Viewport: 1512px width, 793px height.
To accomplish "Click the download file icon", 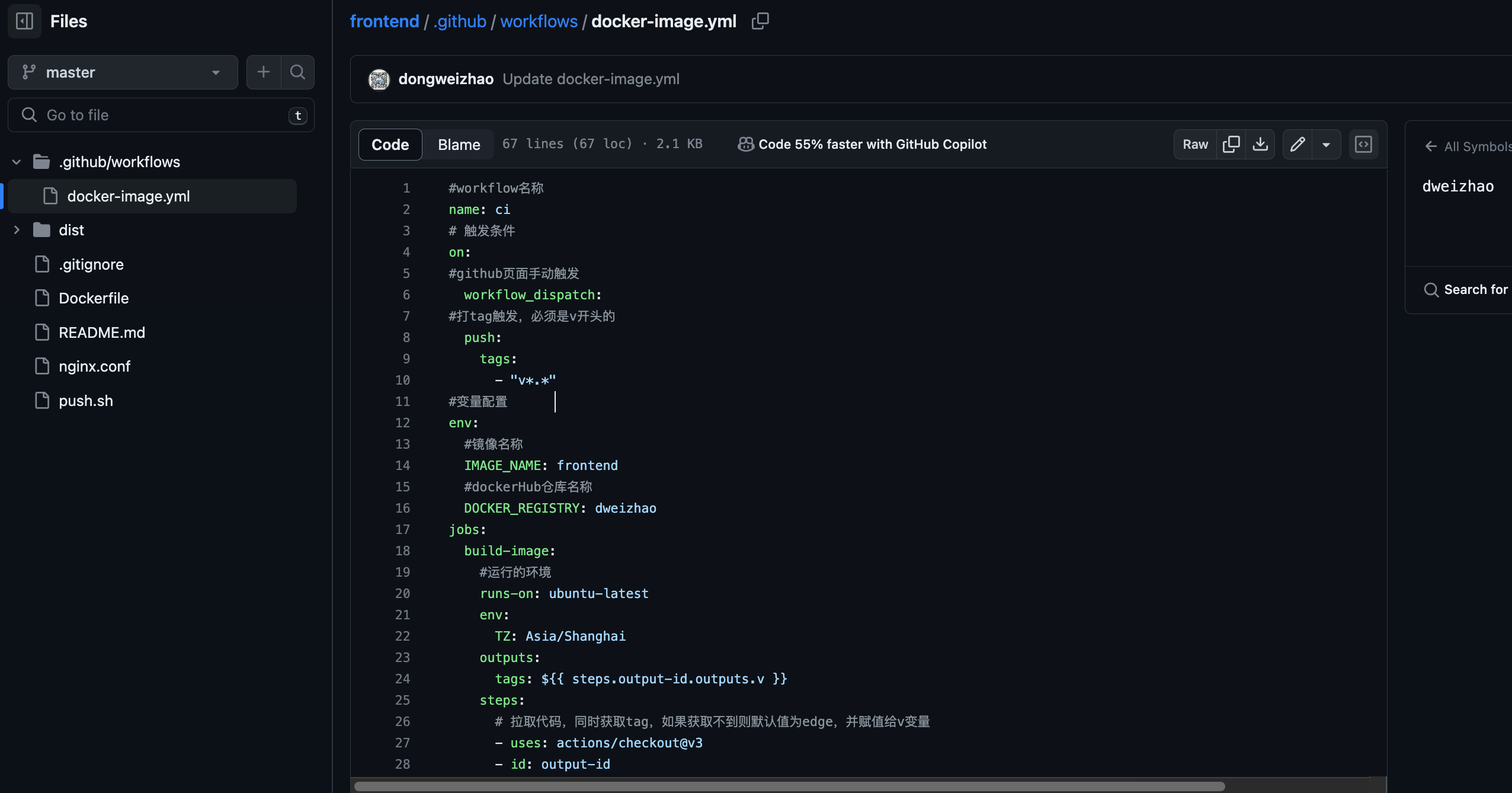I will (1261, 144).
